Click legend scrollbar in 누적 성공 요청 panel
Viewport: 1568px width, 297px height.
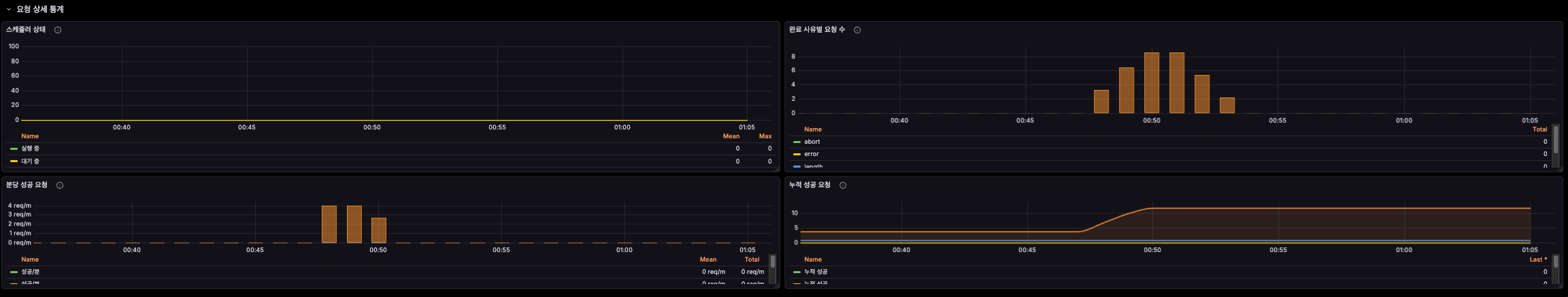point(1556,262)
